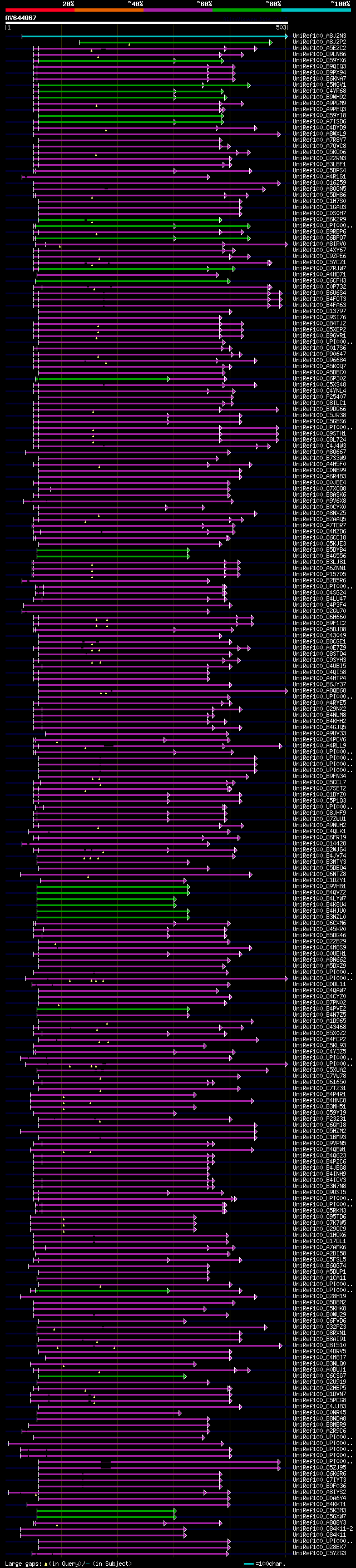Click the UniRef100_A0BUJ1 label
Screen dimensions: 356x1568
pyautogui.click(x=319, y=1369)
